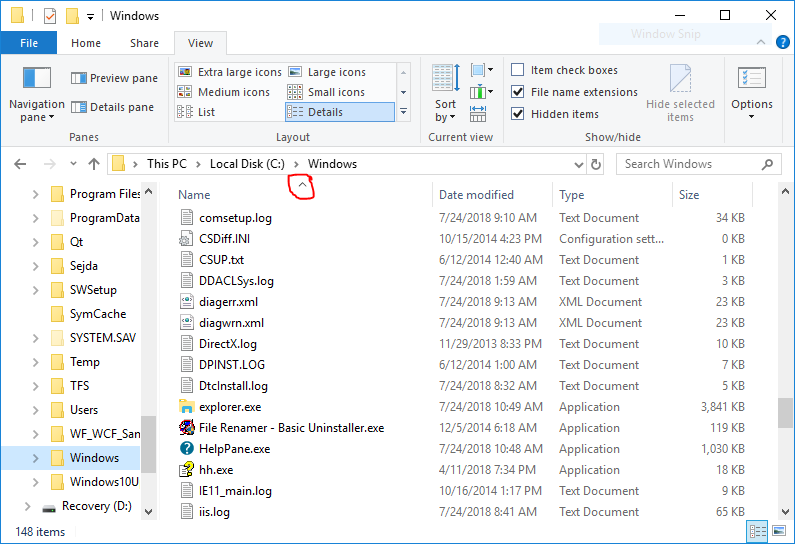Select hh.exe in file list
The height and width of the screenshot is (544, 795).
[216, 470]
